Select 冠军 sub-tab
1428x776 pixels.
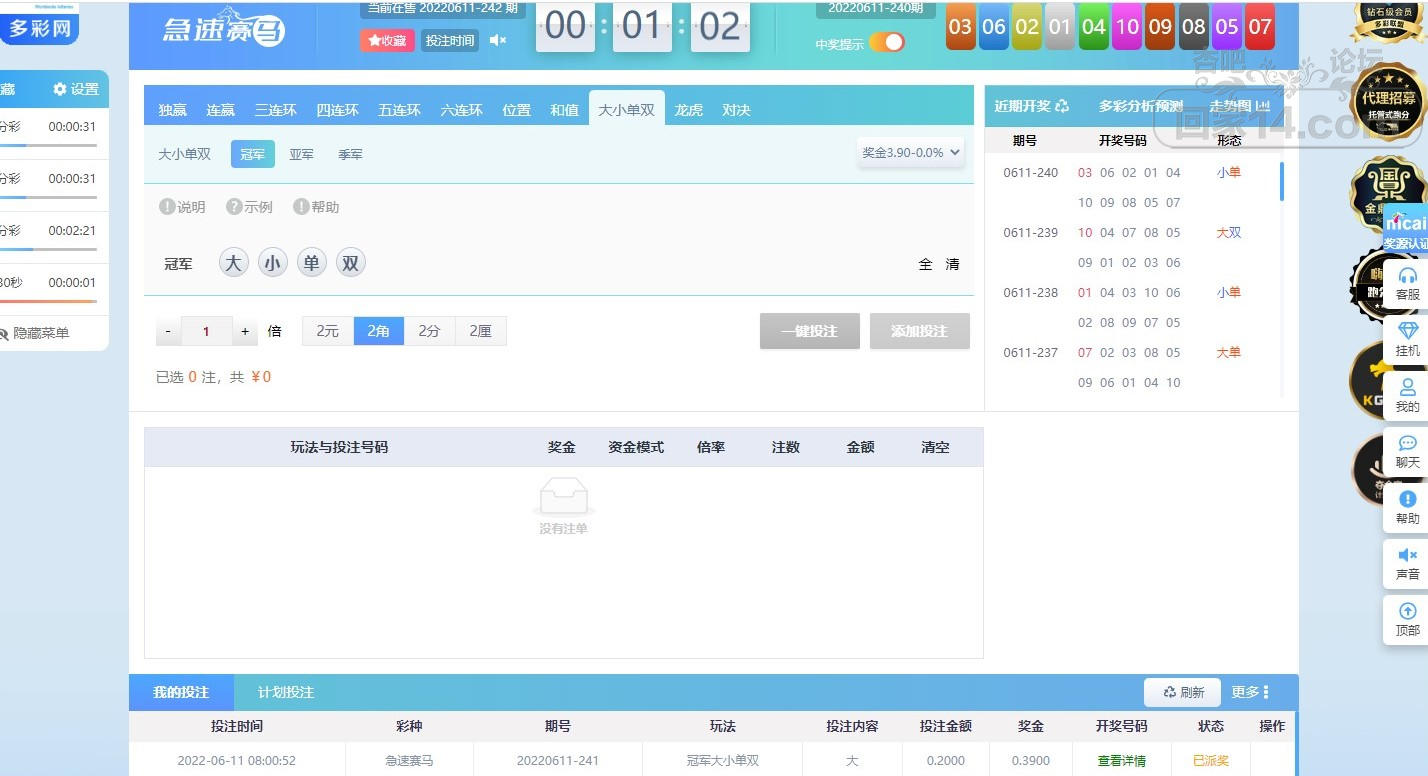pos(252,154)
